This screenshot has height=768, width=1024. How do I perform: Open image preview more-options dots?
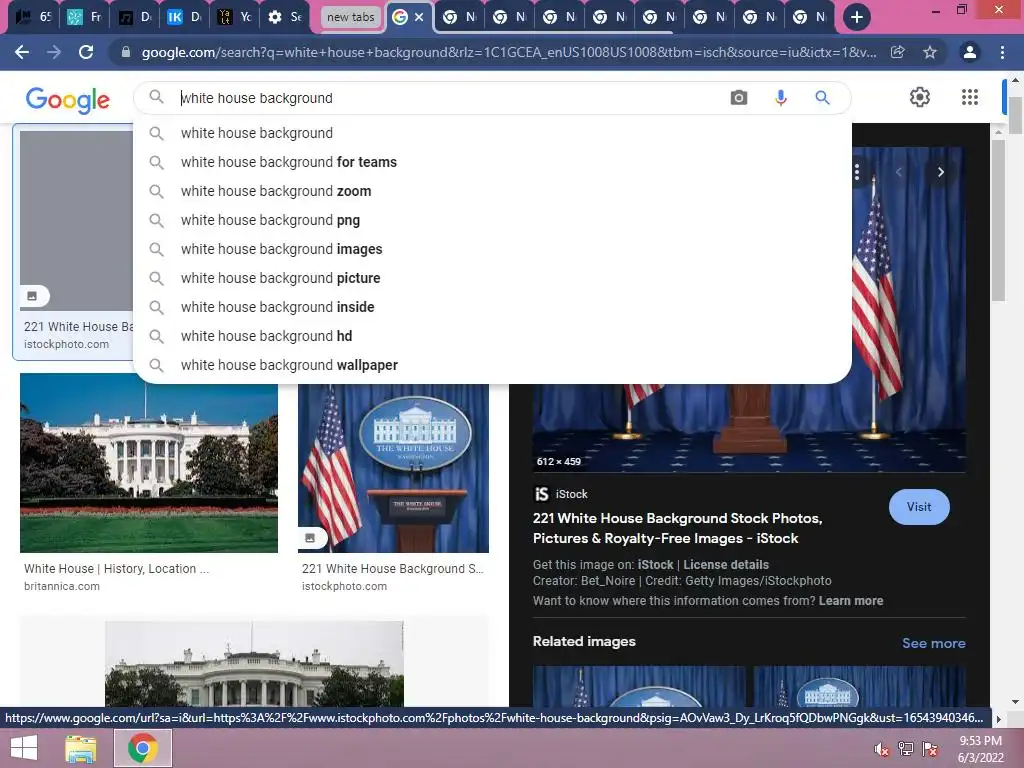[x=857, y=172]
